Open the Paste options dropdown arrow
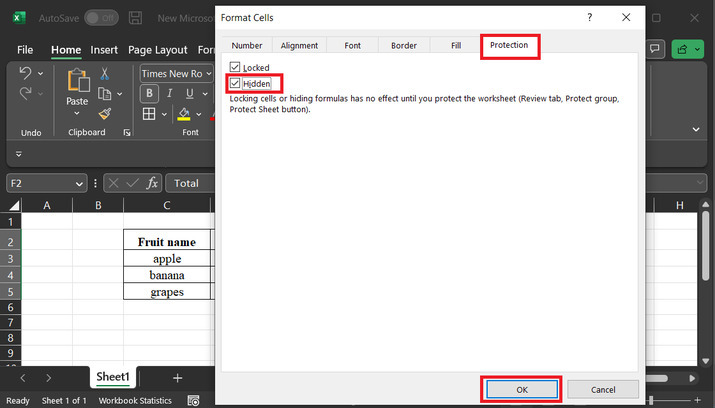 pos(77,113)
